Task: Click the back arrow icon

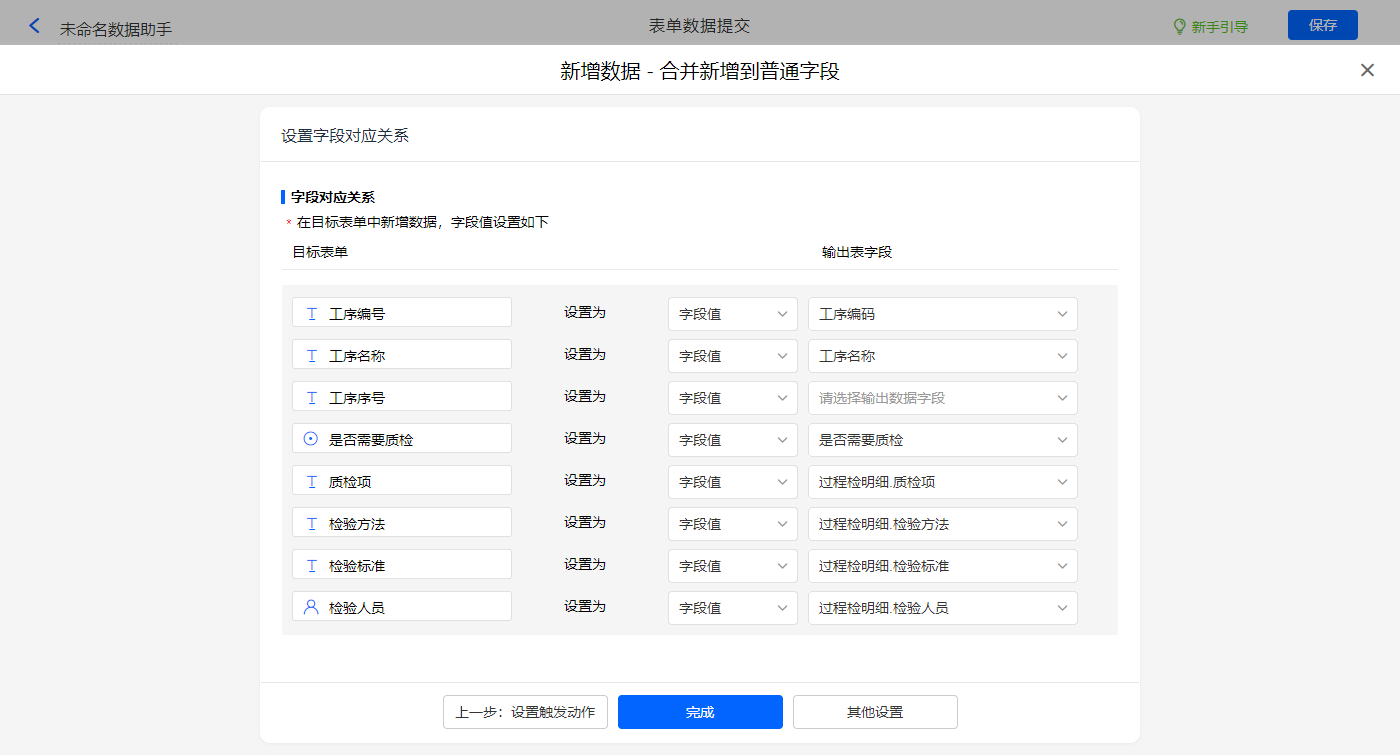Action: pos(35,26)
